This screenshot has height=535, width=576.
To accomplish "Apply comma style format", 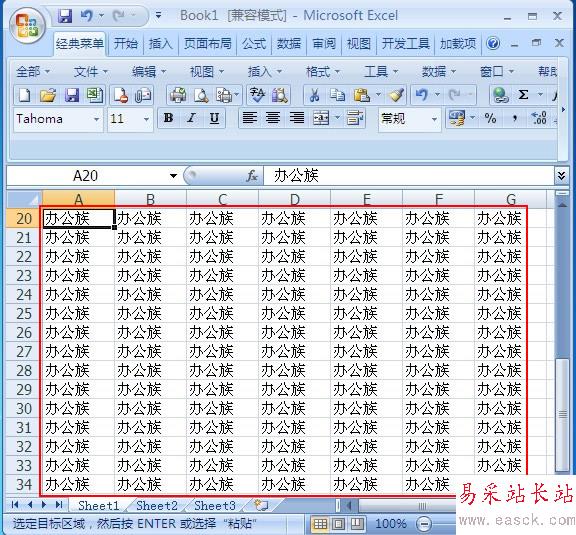I will pos(515,118).
